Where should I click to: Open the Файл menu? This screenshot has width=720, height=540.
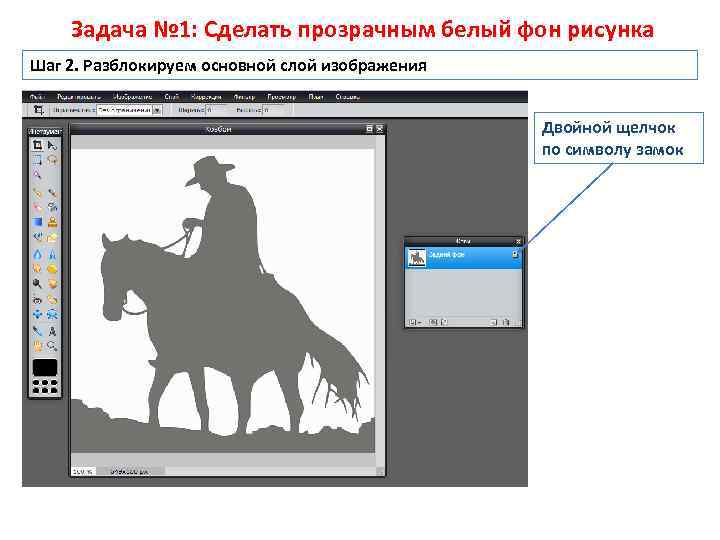click(x=37, y=97)
